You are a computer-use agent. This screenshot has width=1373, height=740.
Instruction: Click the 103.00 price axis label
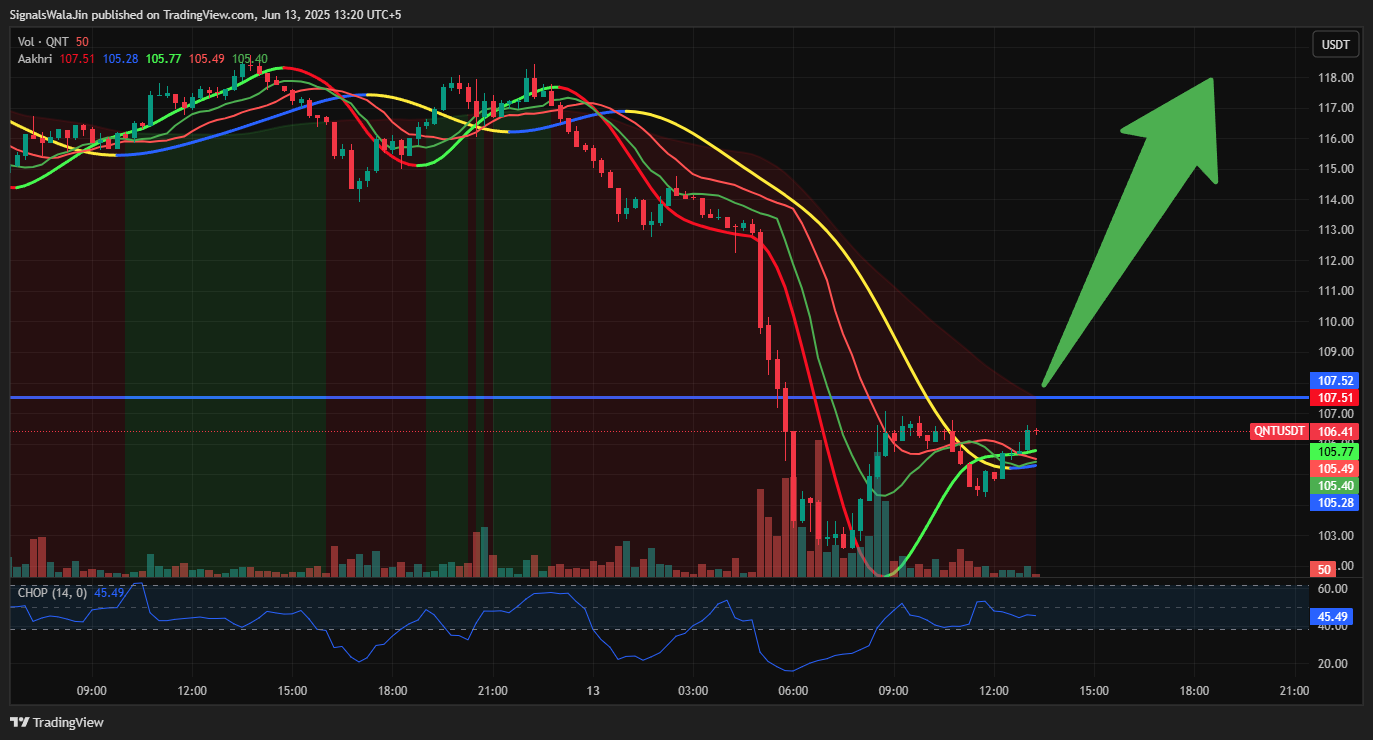coord(1336,535)
